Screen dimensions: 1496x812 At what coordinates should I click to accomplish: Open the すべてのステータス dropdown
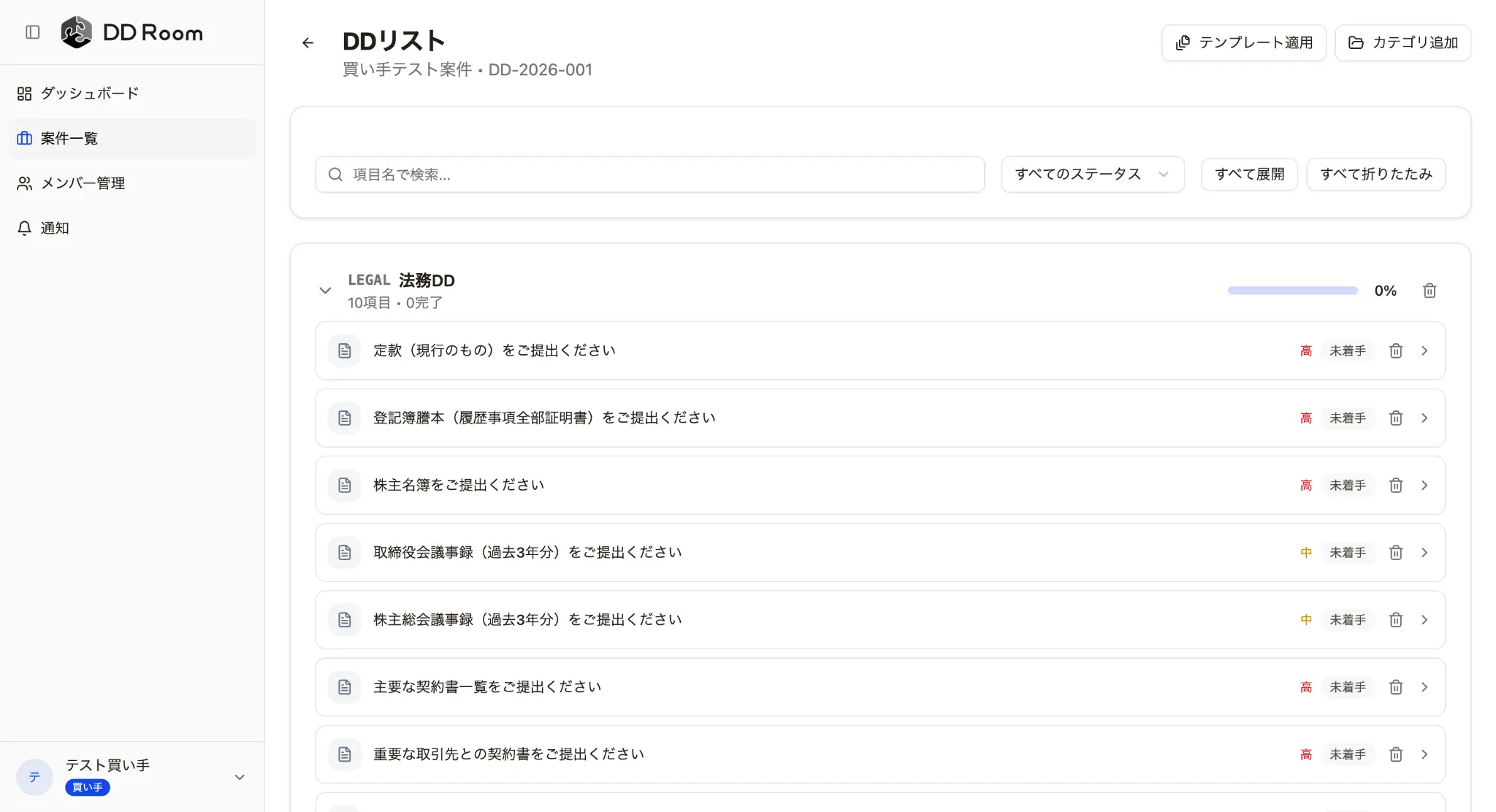(1092, 175)
